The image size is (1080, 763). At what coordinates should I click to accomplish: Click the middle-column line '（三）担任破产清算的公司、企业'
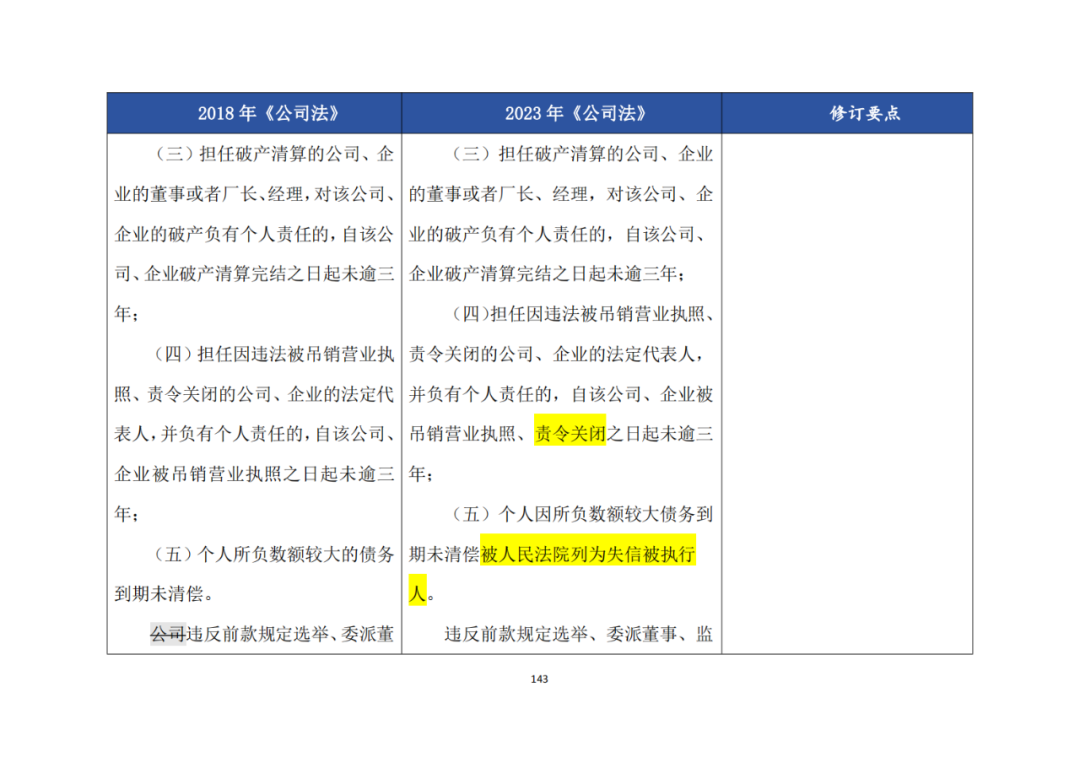[581, 154]
